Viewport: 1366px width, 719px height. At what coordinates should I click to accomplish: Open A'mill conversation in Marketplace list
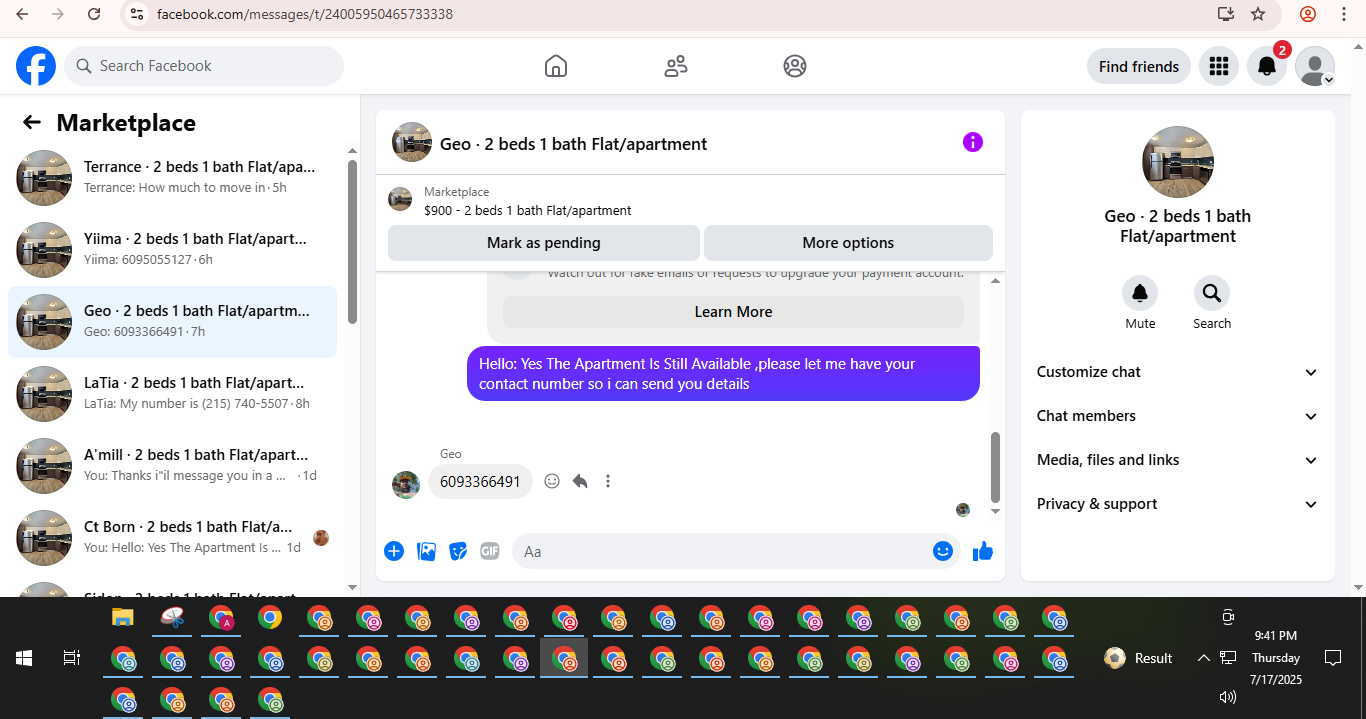tap(172, 466)
